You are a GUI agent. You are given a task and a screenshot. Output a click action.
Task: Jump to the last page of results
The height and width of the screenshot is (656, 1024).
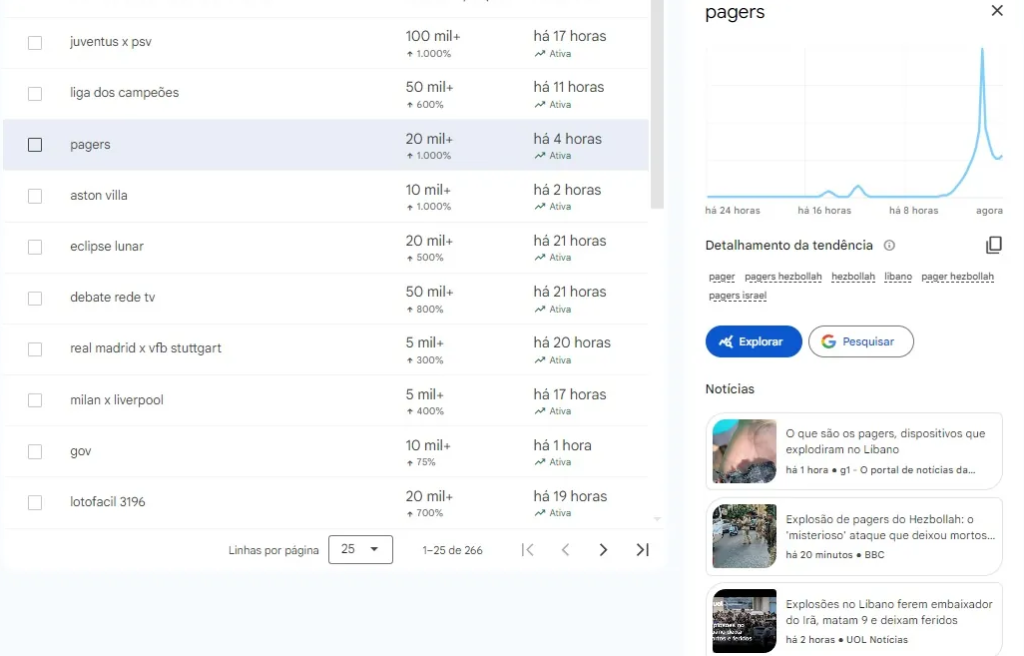[642, 550]
